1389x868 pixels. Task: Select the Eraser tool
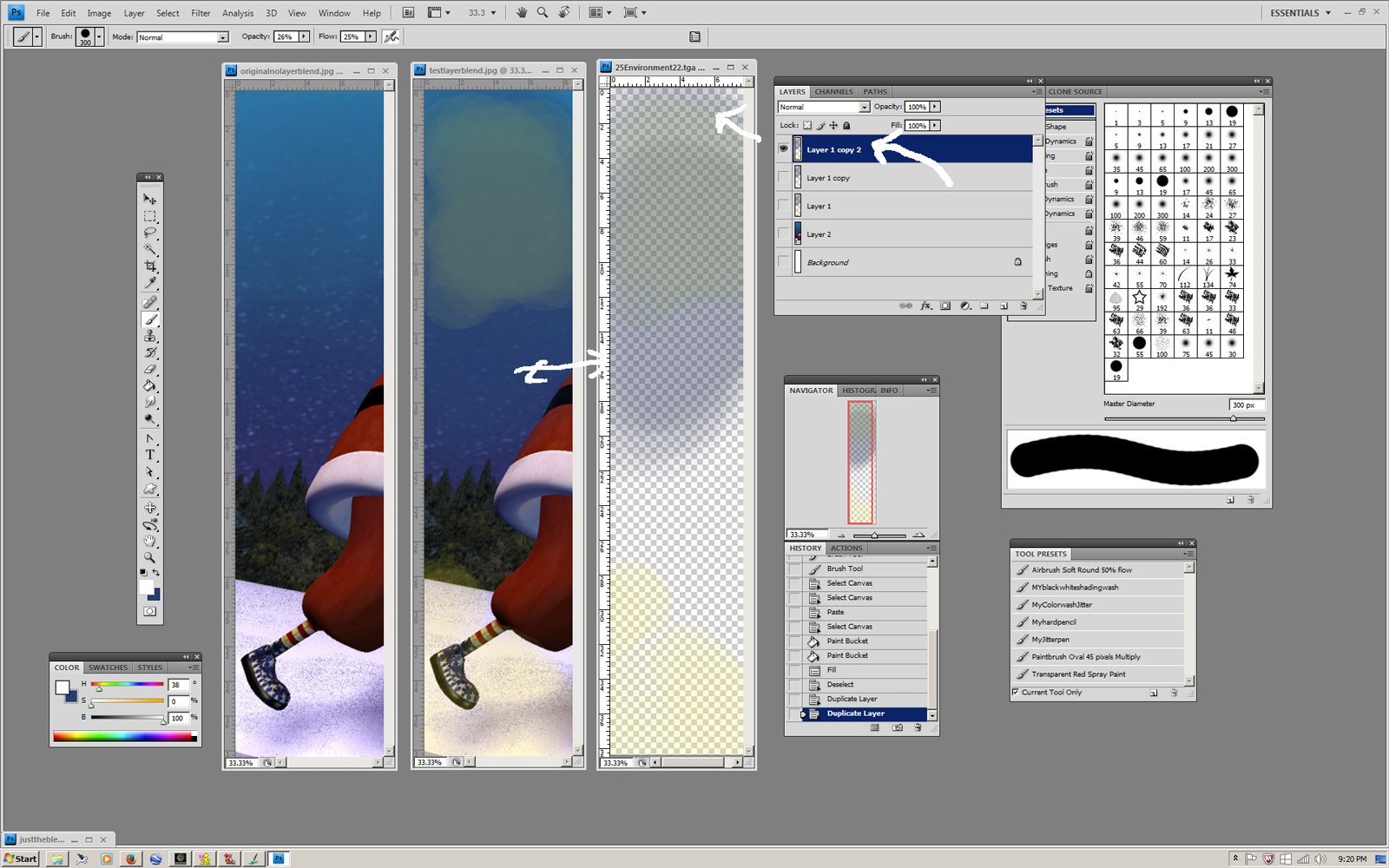point(150,370)
